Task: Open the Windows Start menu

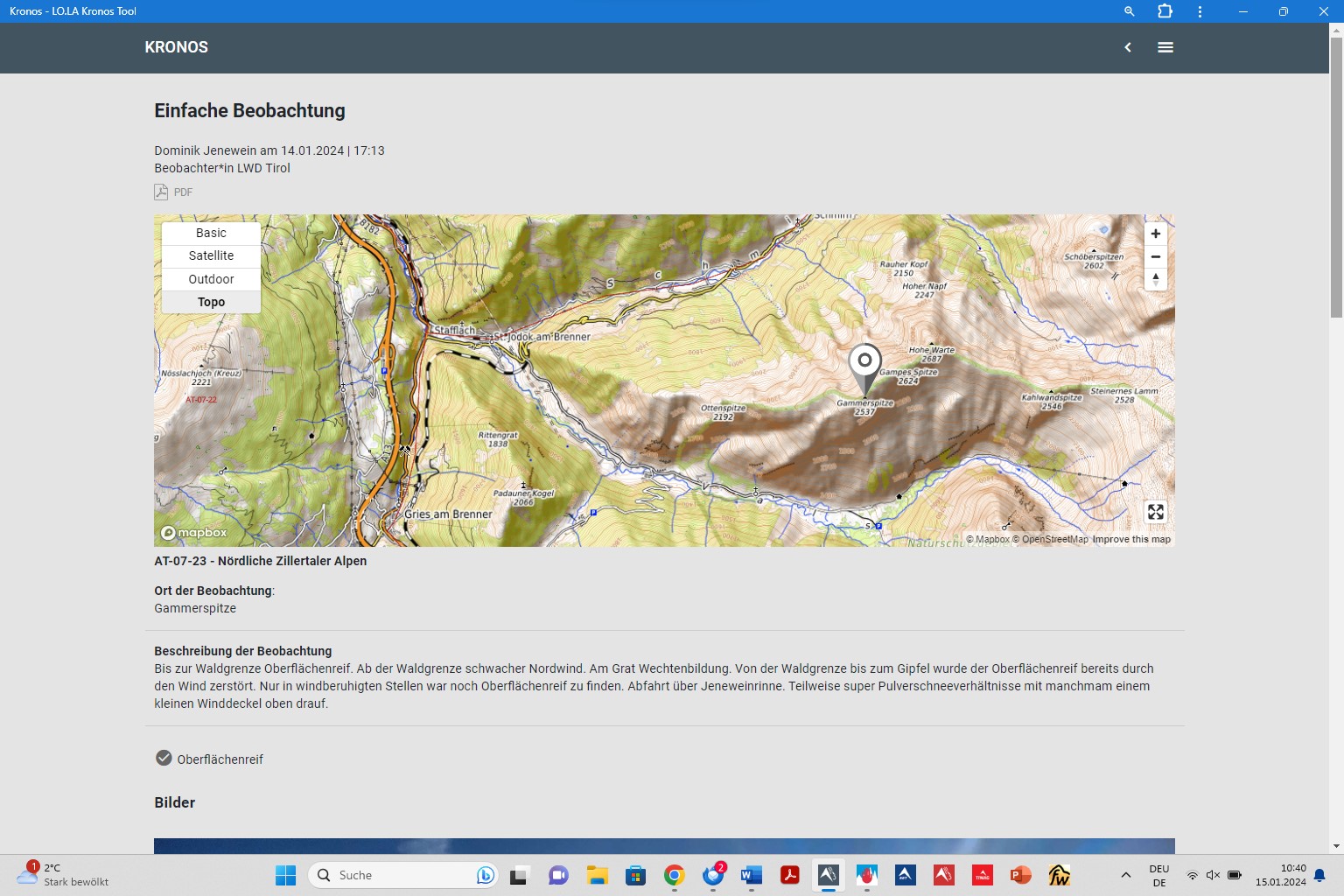Action: (x=285, y=875)
